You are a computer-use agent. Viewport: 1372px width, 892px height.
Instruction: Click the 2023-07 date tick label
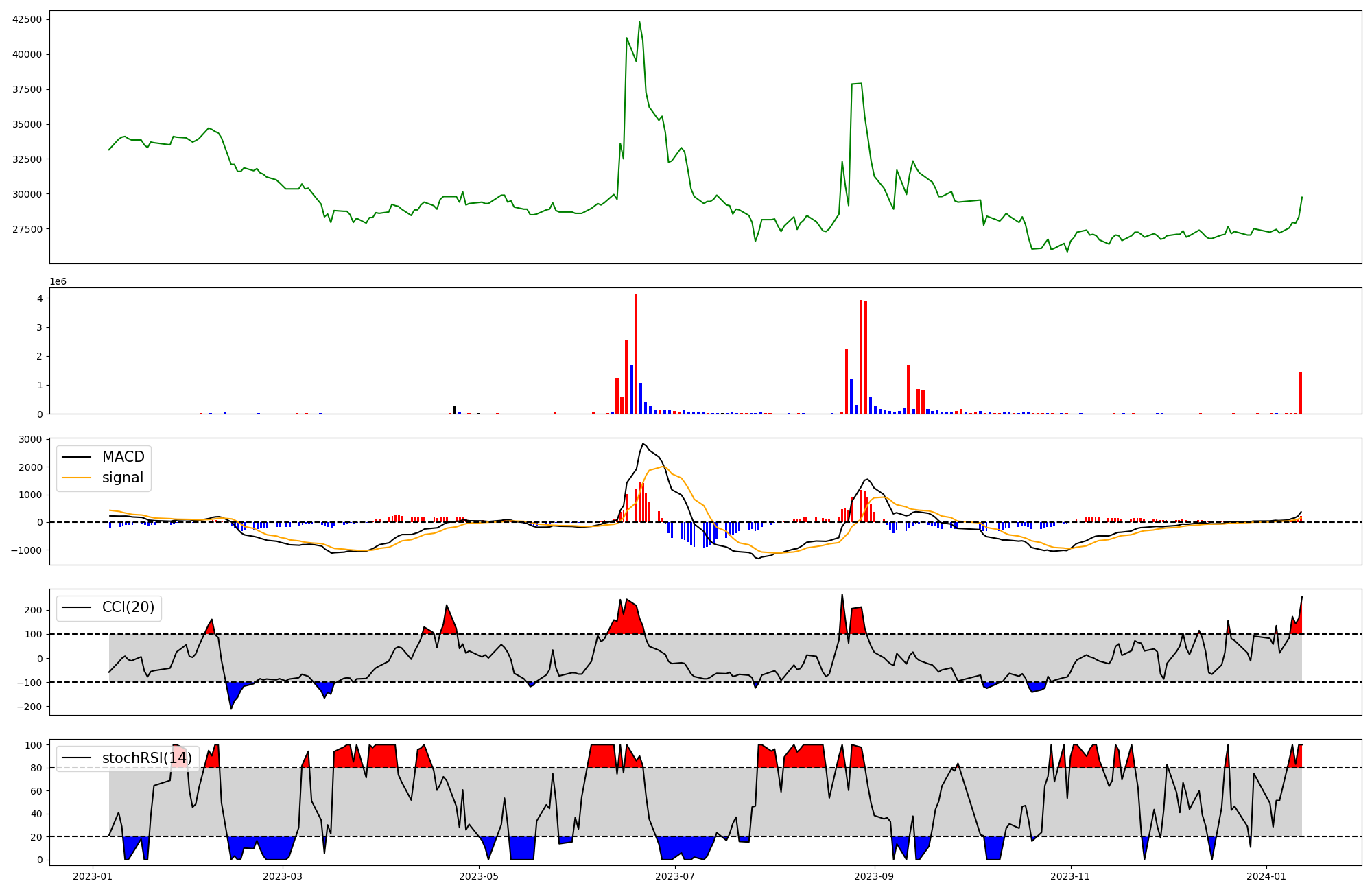pos(675,876)
